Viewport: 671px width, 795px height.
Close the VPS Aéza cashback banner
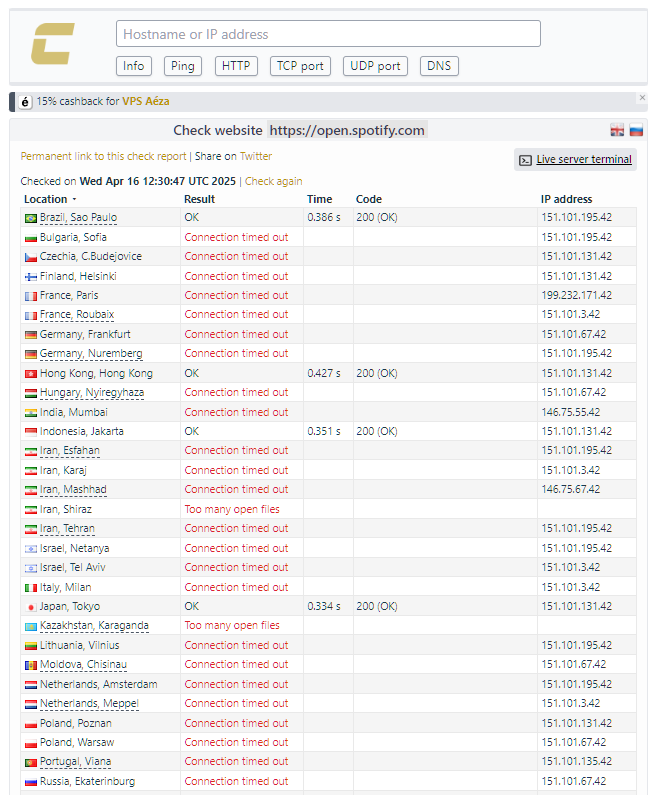point(642,98)
